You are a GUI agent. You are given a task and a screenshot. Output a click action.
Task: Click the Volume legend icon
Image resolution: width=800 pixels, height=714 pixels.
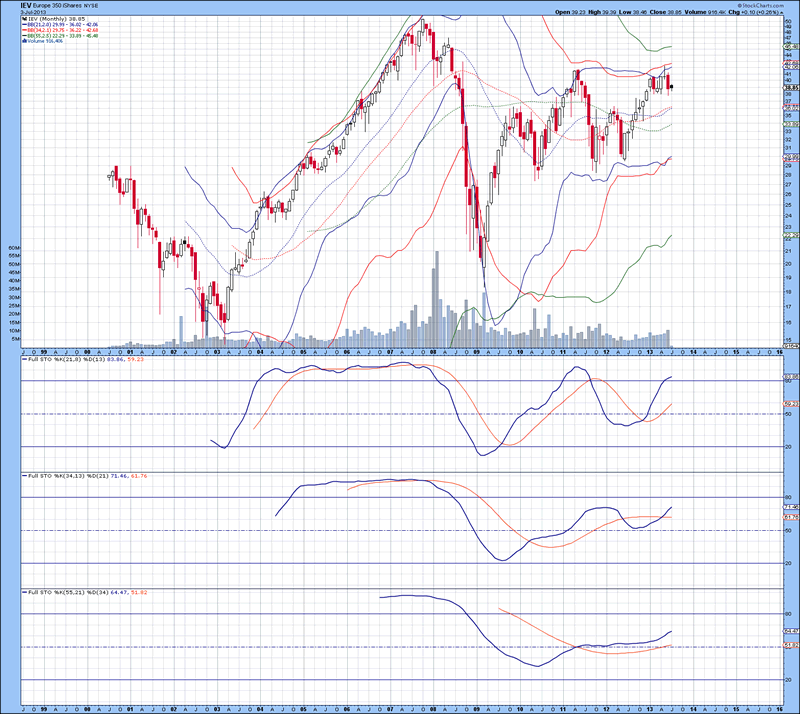click(x=24, y=41)
